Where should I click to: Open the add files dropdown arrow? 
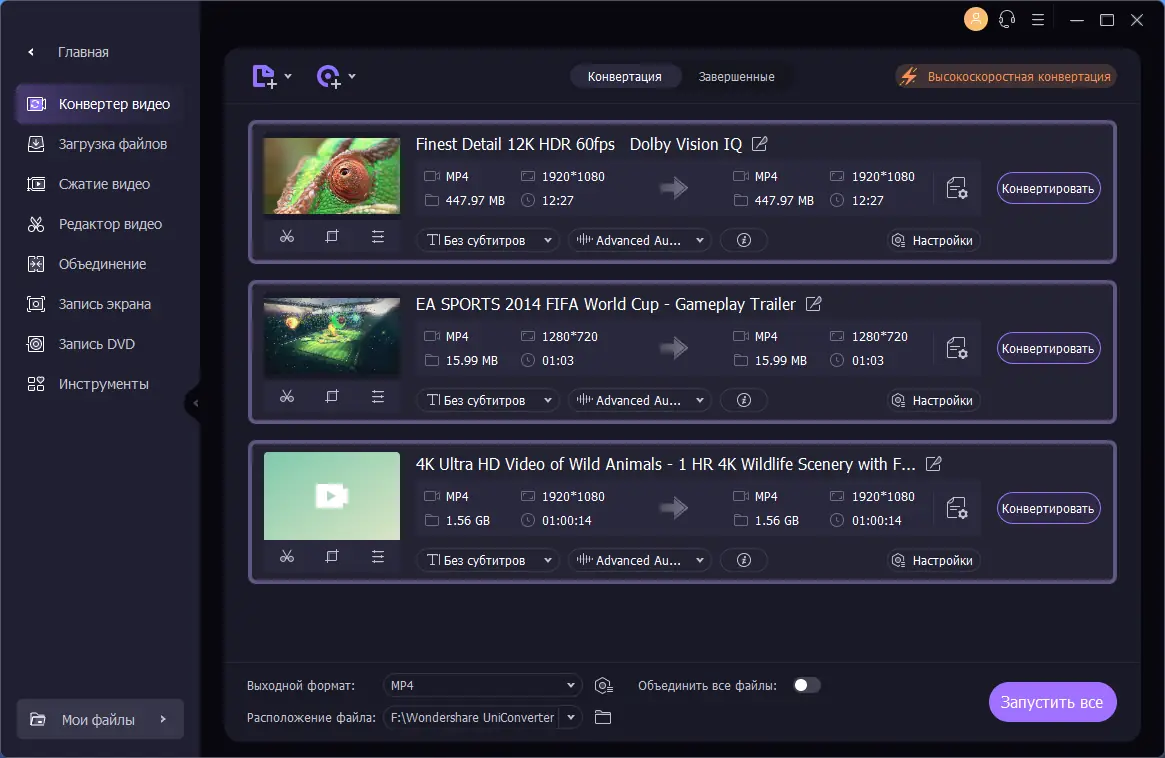[x=288, y=76]
